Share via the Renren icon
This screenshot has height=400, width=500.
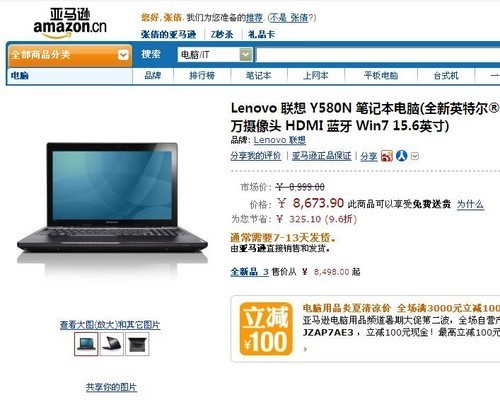pyautogui.click(x=402, y=156)
